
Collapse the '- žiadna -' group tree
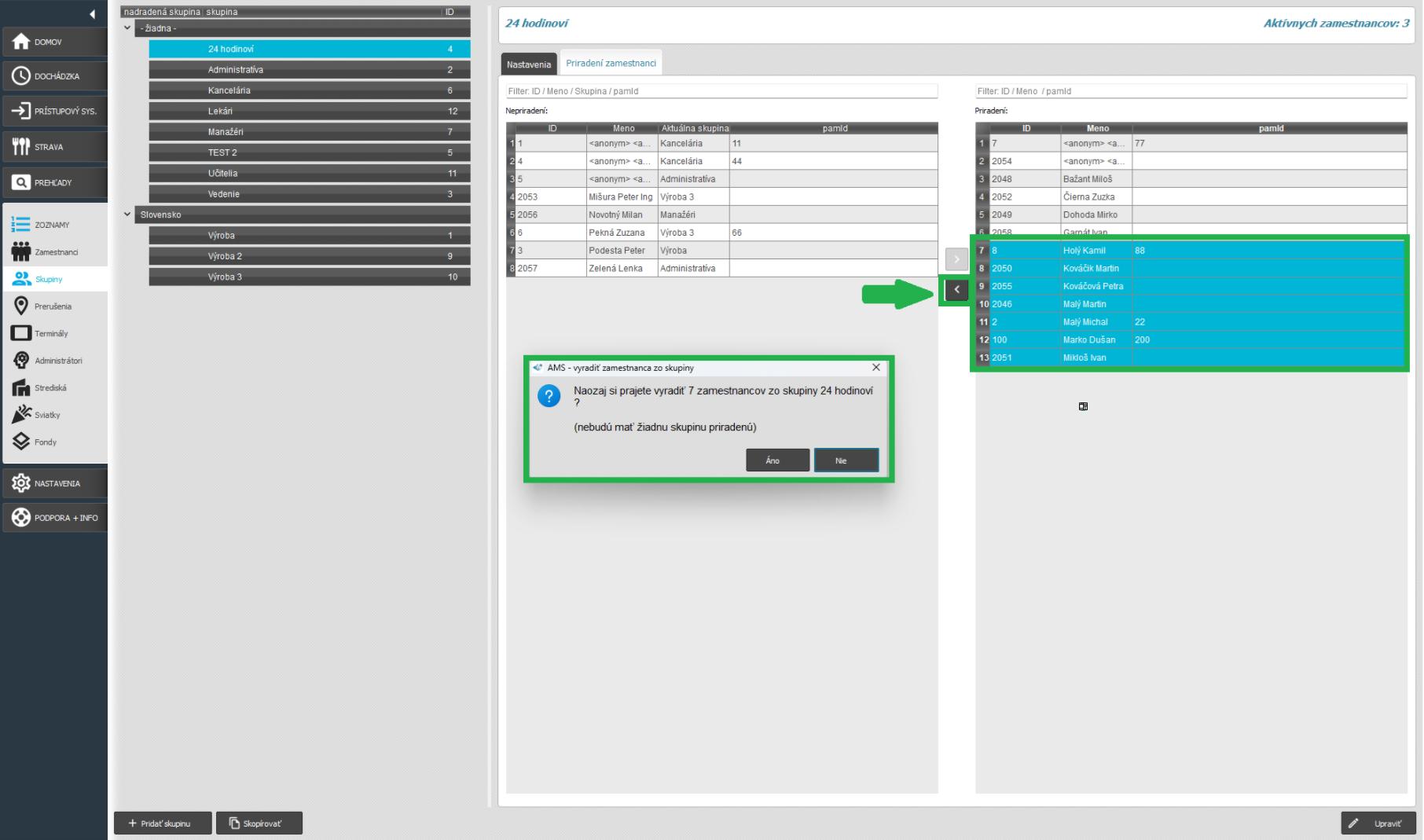127,28
